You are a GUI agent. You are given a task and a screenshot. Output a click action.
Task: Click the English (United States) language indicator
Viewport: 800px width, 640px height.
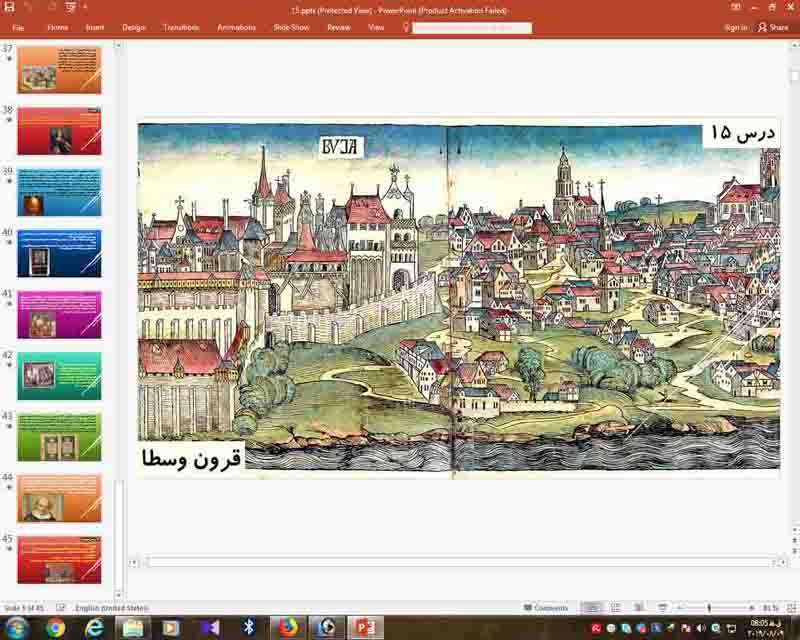click(x=112, y=608)
